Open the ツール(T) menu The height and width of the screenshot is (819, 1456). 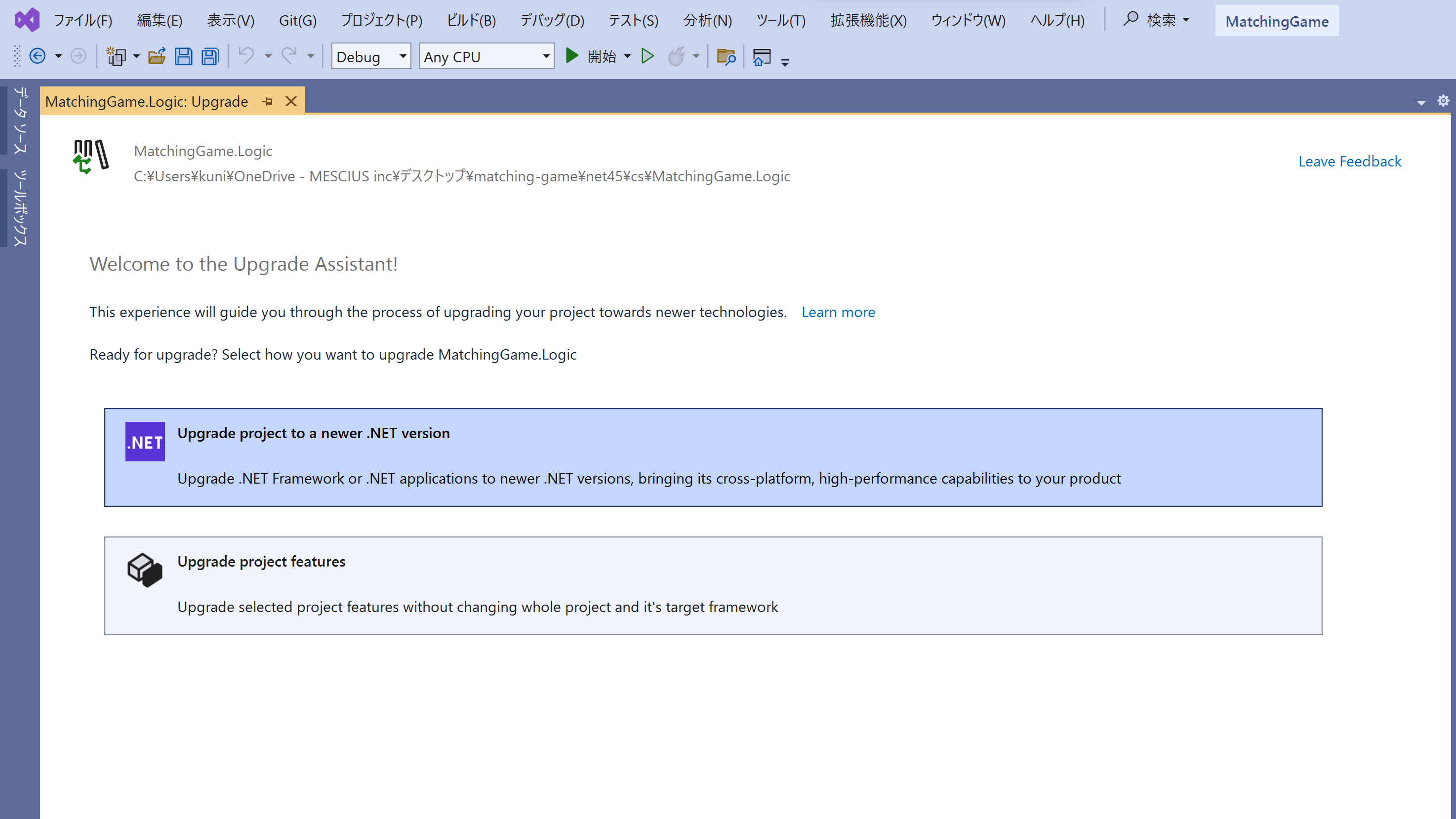(x=781, y=20)
